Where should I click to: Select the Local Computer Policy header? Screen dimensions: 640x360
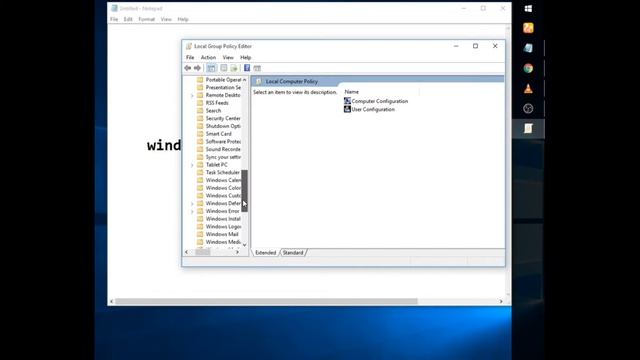[292, 81]
